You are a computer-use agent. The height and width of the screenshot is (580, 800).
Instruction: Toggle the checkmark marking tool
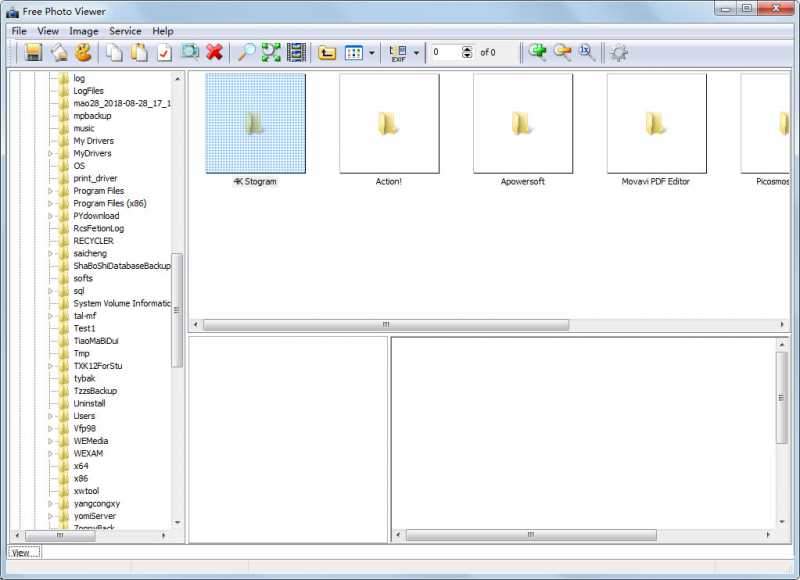pos(164,55)
